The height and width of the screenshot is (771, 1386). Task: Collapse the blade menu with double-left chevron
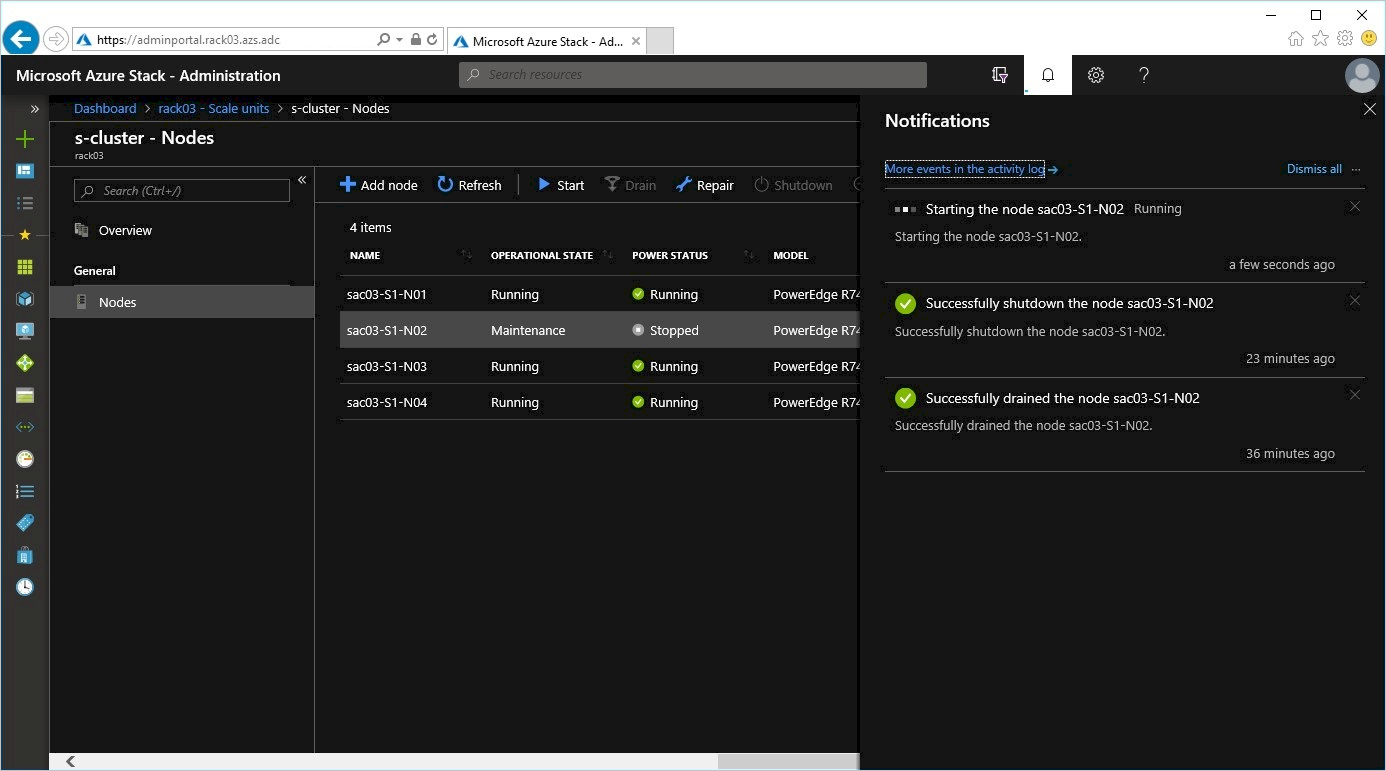coord(302,181)
